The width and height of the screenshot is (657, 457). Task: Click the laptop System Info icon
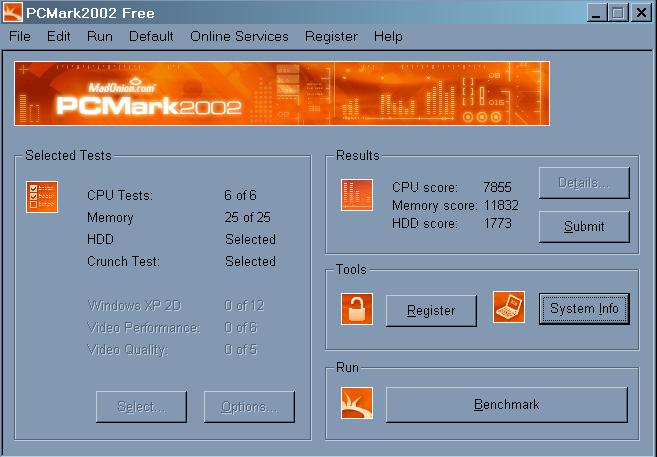coord(509,307)
